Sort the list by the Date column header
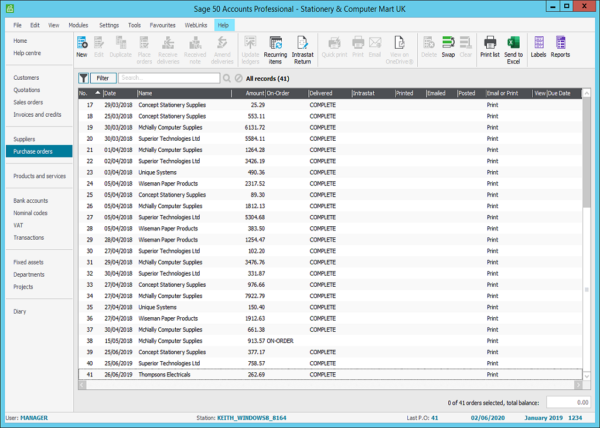Screen dimensions: 600x428 click(109, 92)
